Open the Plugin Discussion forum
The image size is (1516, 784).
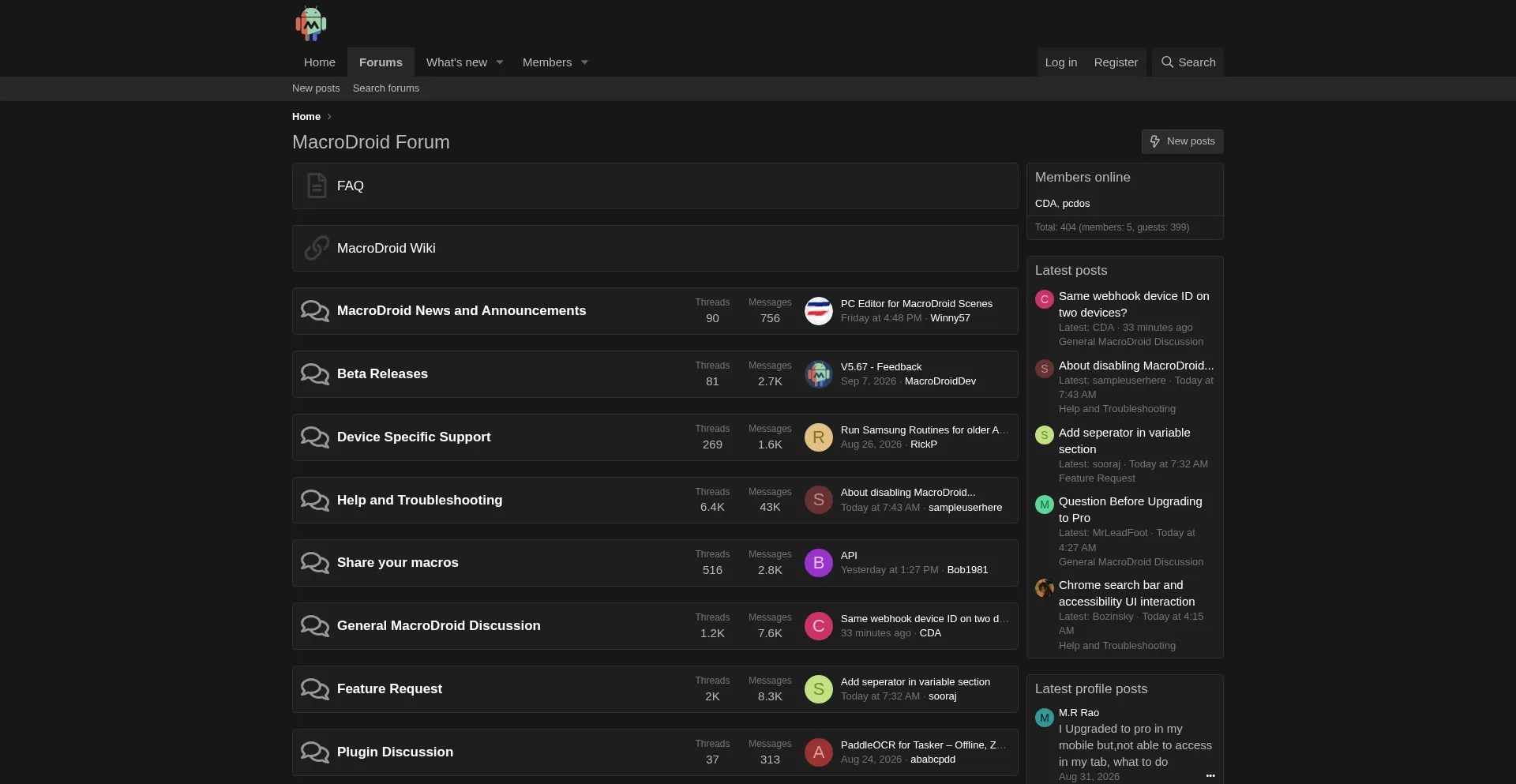pos(395,752)
